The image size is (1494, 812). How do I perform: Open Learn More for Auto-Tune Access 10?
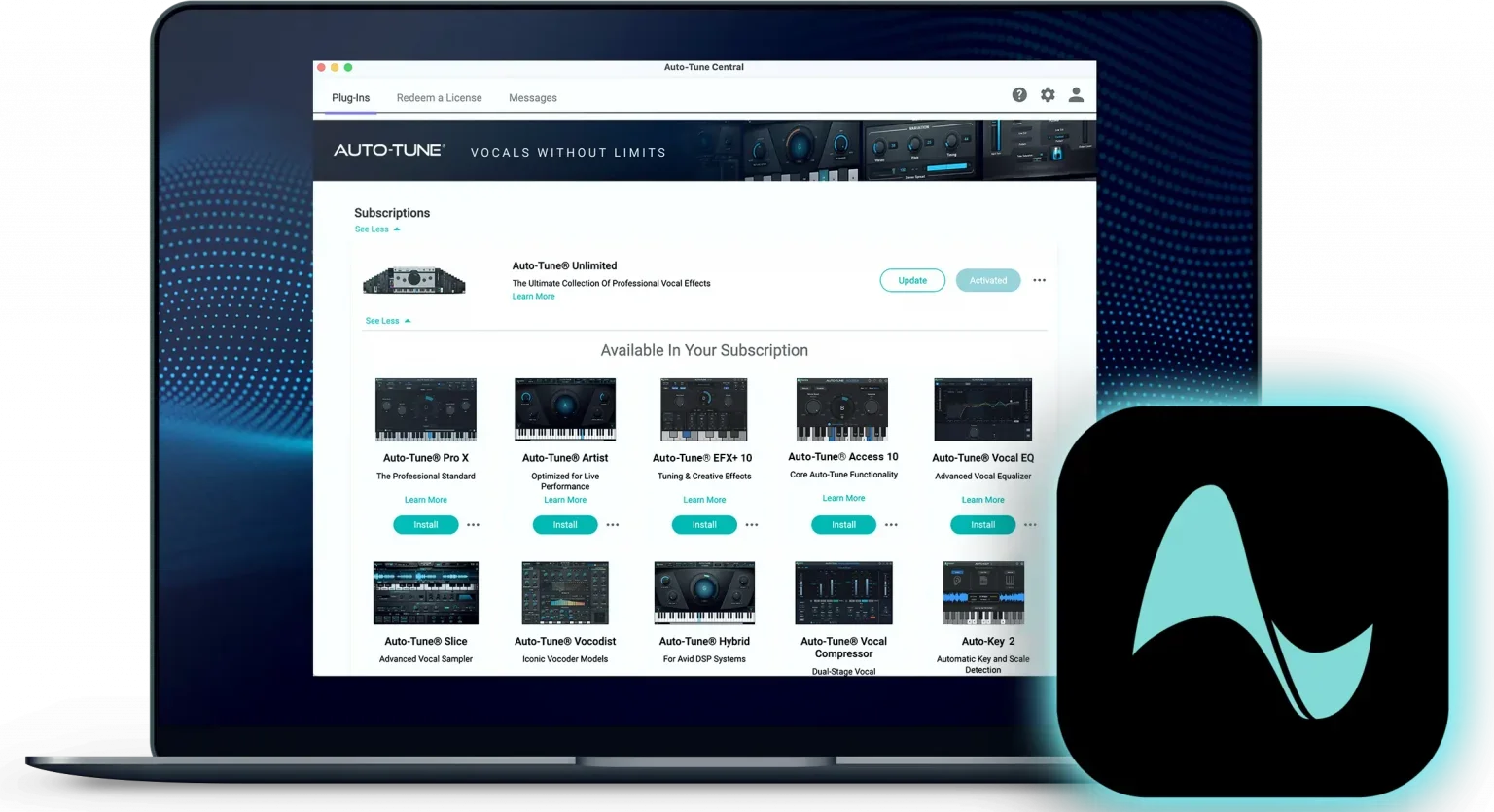(x=843, y=498)
